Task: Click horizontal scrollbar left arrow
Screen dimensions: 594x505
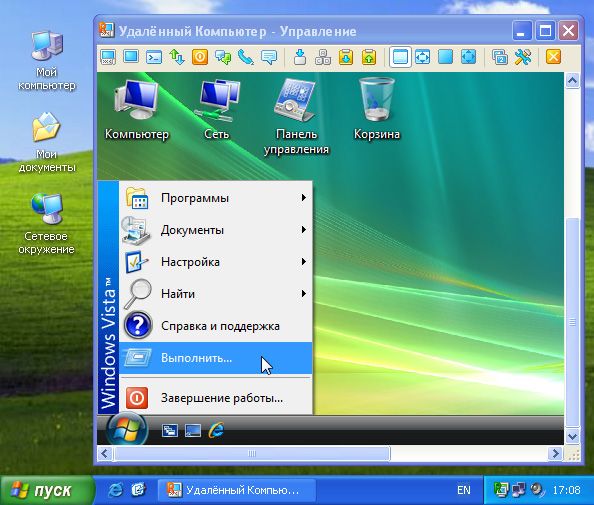Action: click(x=105, y=453)
